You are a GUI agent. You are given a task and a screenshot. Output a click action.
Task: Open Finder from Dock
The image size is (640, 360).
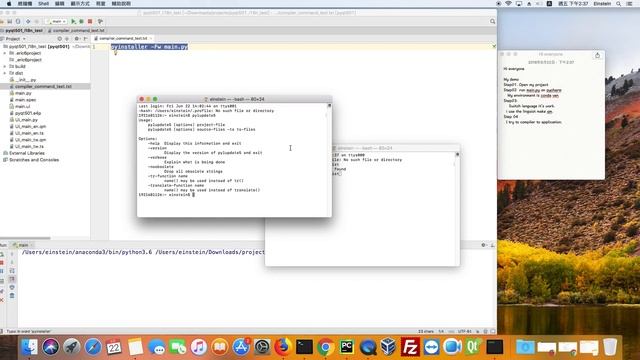(x=29, y=347)
